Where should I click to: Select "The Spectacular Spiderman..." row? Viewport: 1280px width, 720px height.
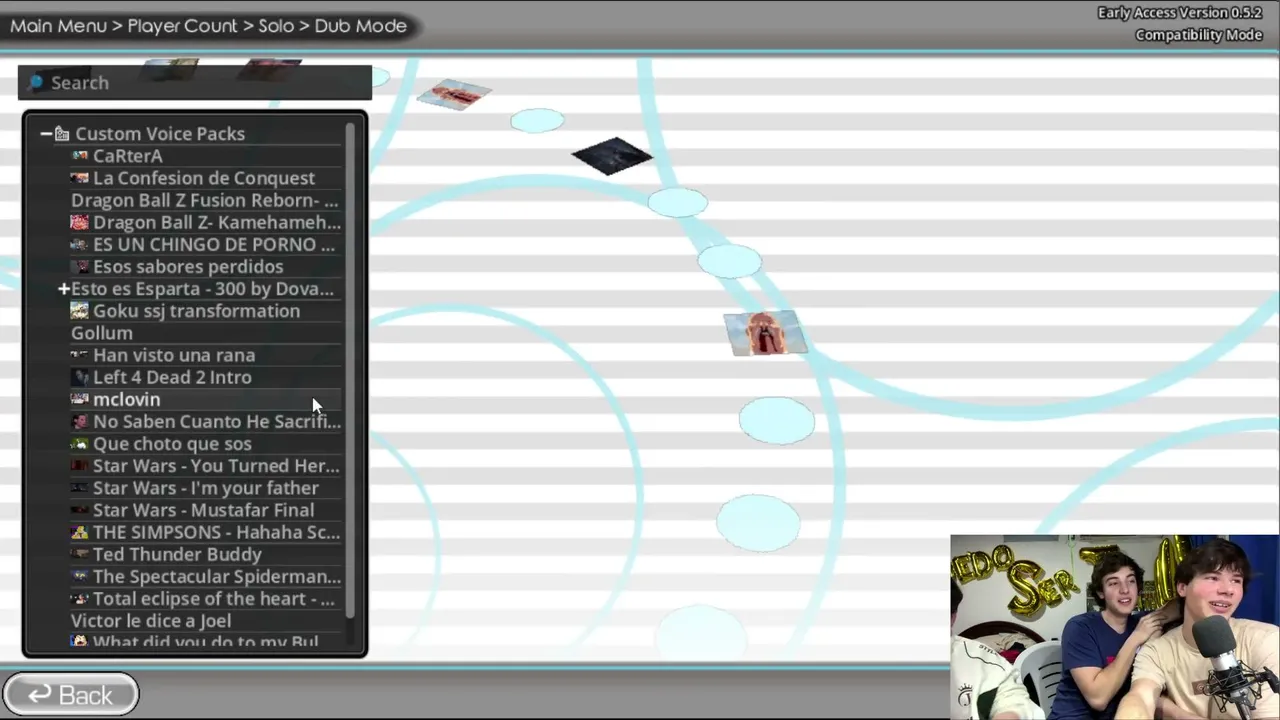coord(205,577)
